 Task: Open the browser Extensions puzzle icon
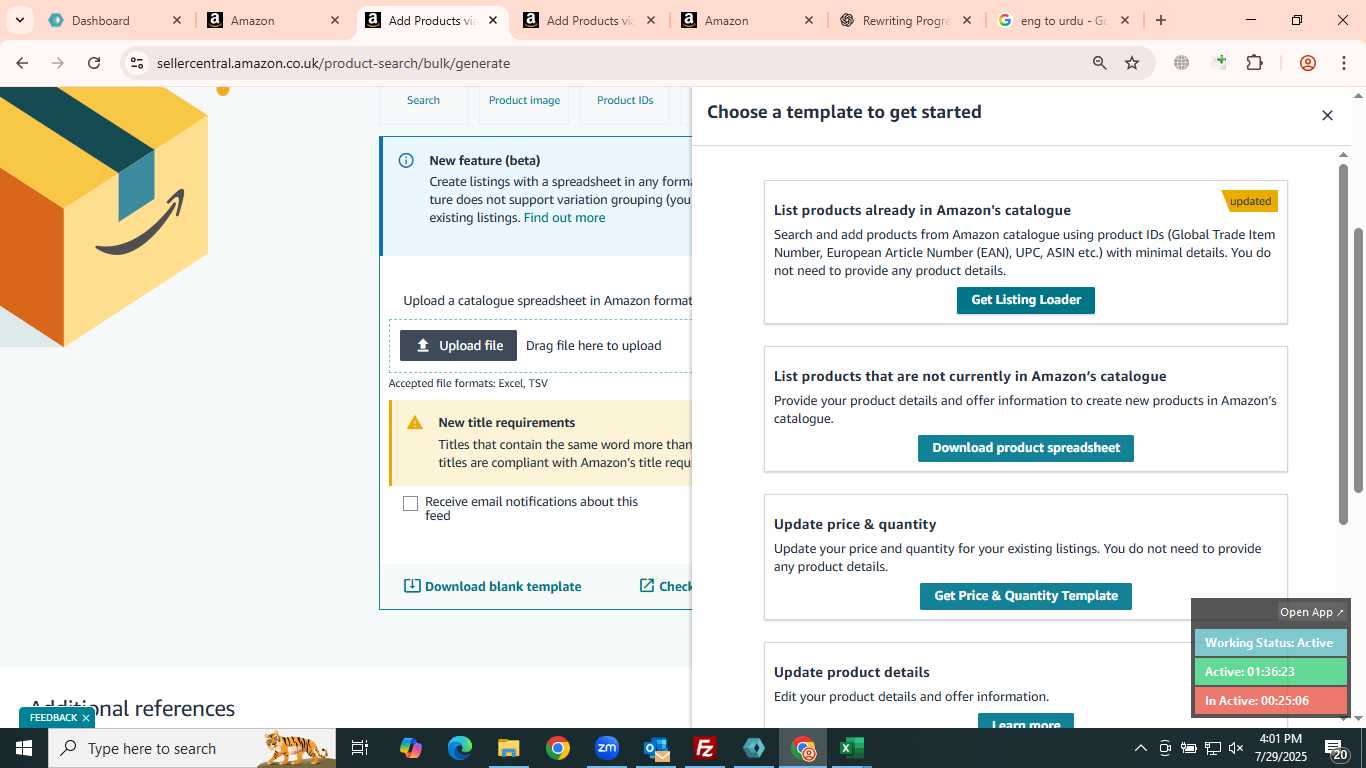click(1254, 63)
